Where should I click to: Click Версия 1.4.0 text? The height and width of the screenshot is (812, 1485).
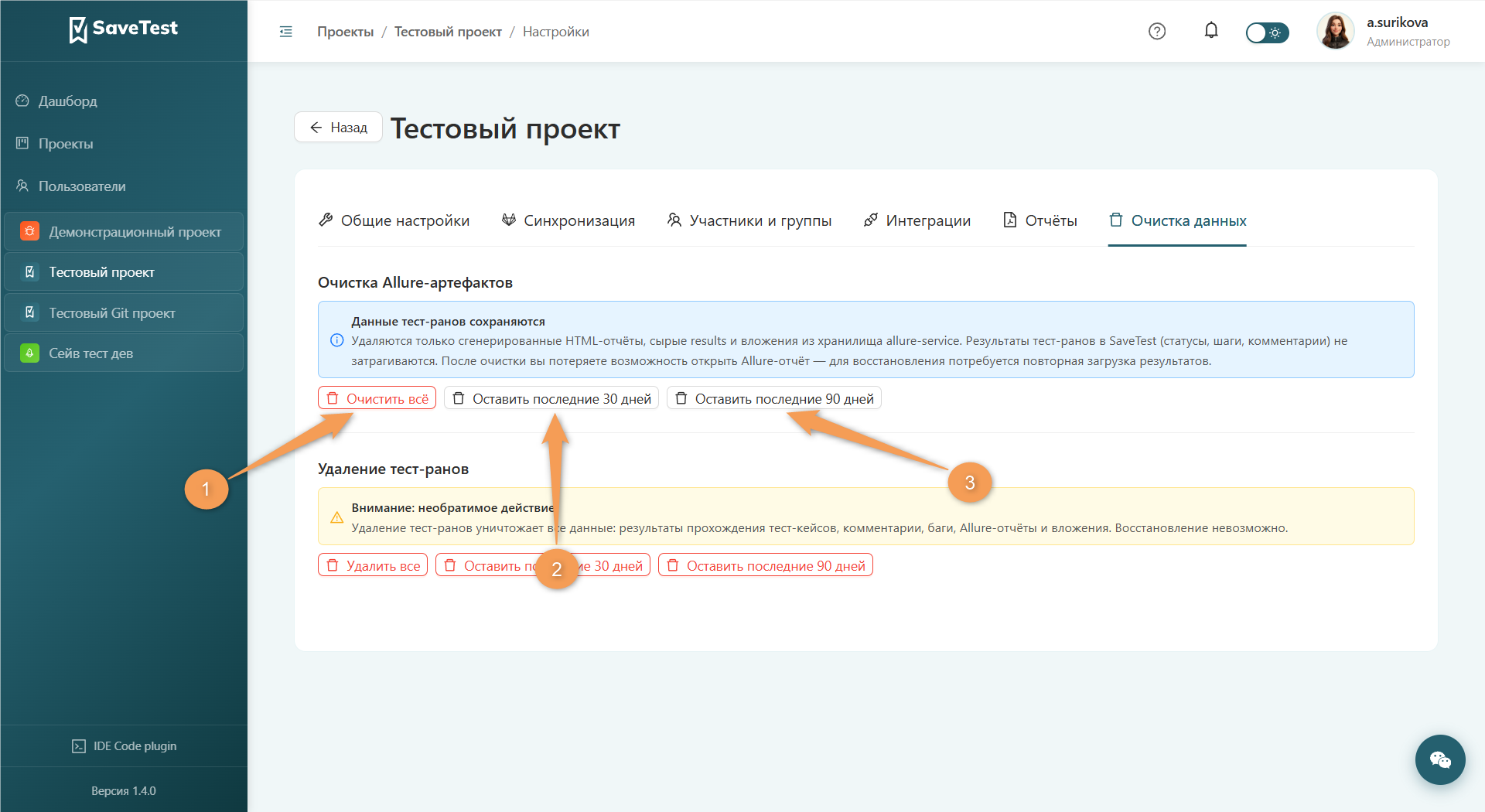click(x=124, y=791)
